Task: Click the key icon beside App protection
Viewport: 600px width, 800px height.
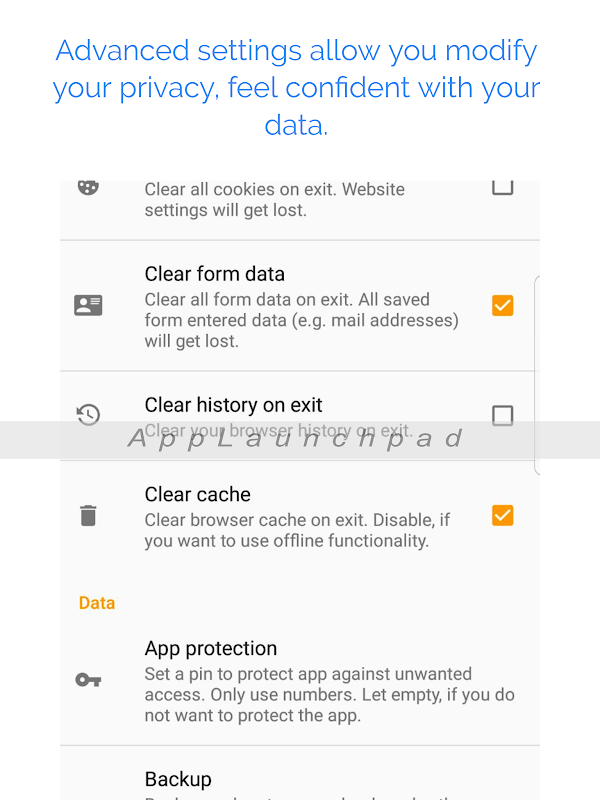Action: point(88,680)
